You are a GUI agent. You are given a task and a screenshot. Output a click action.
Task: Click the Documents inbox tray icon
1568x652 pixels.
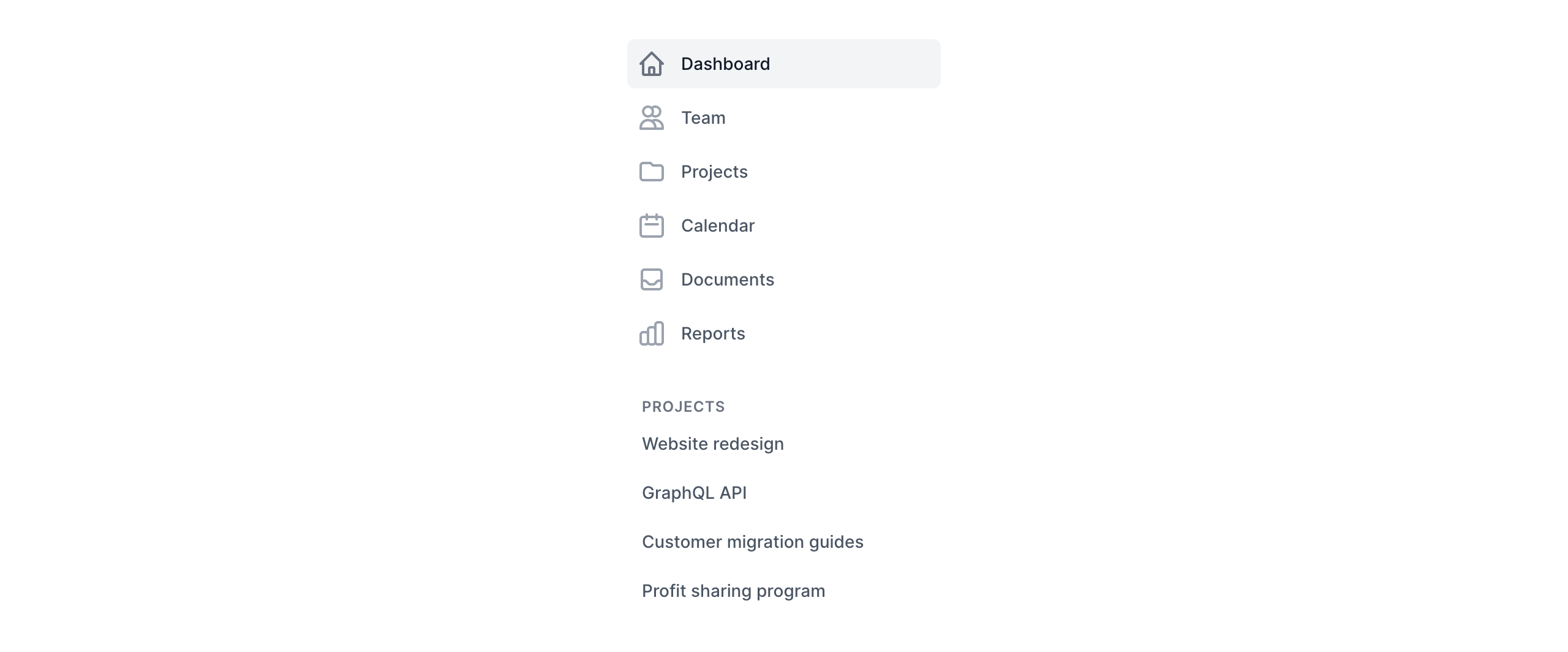pyautogui.click(x=651, y=279)
